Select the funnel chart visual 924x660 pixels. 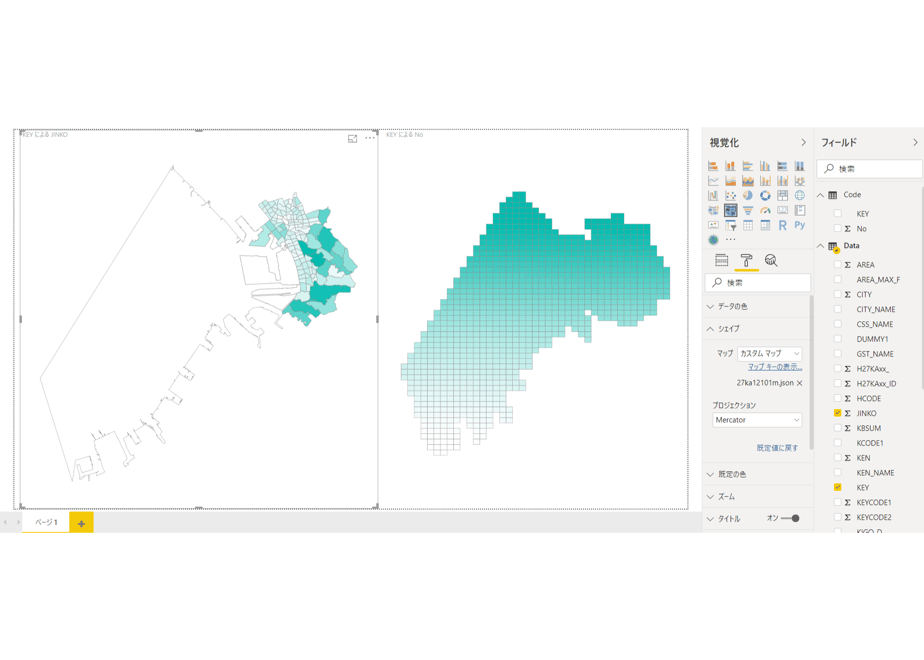[748, 210]
